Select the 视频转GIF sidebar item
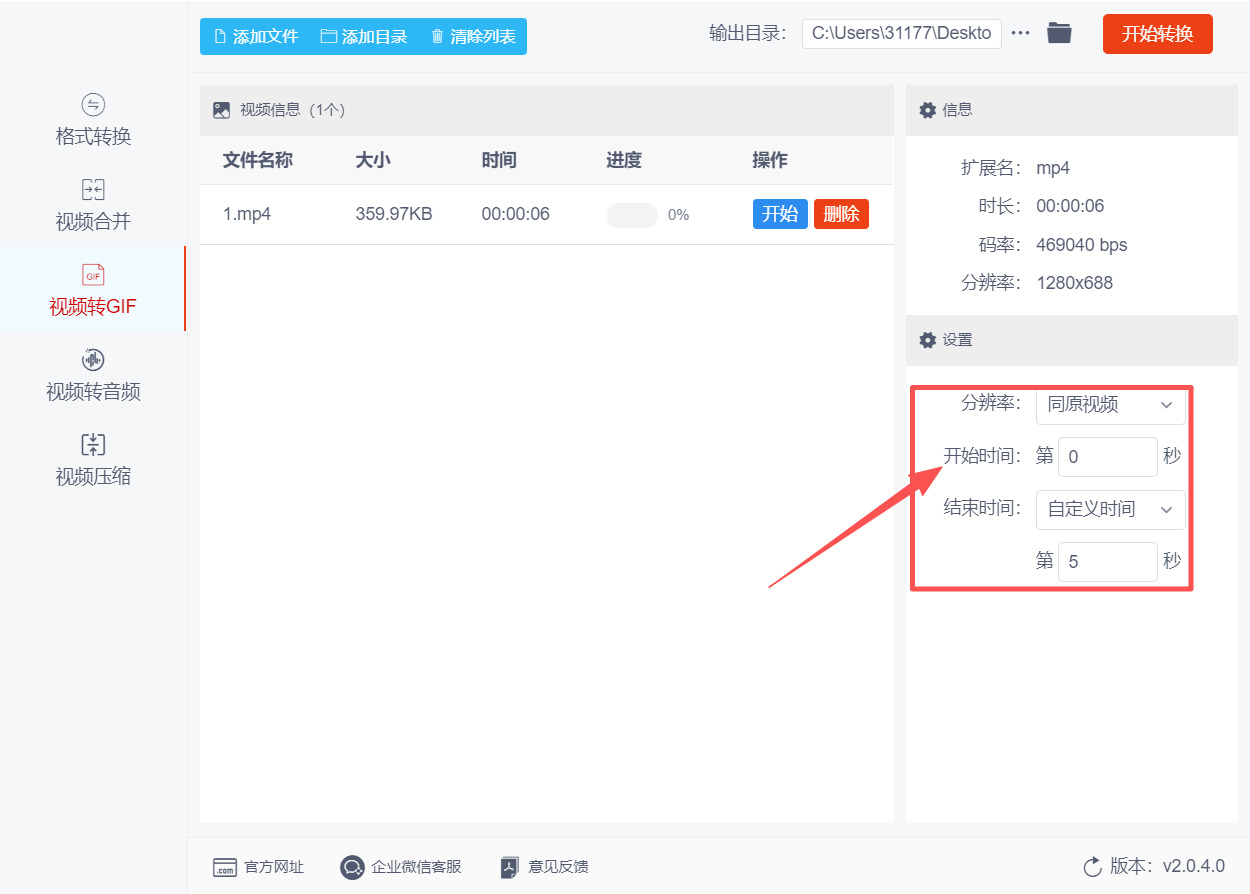Image resolution: width=1250 pixels, height=894 pixels. [93, 290]
